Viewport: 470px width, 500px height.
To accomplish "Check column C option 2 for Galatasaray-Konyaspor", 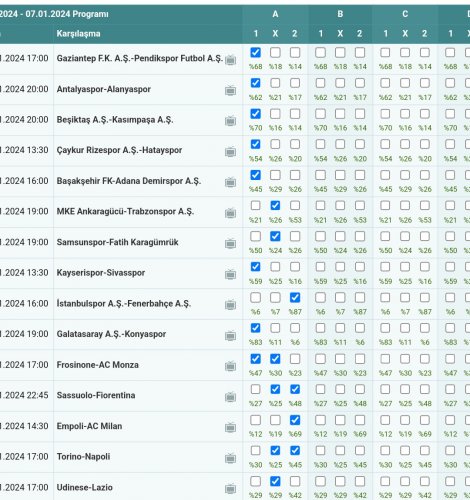I will click(x=425, y=328).
